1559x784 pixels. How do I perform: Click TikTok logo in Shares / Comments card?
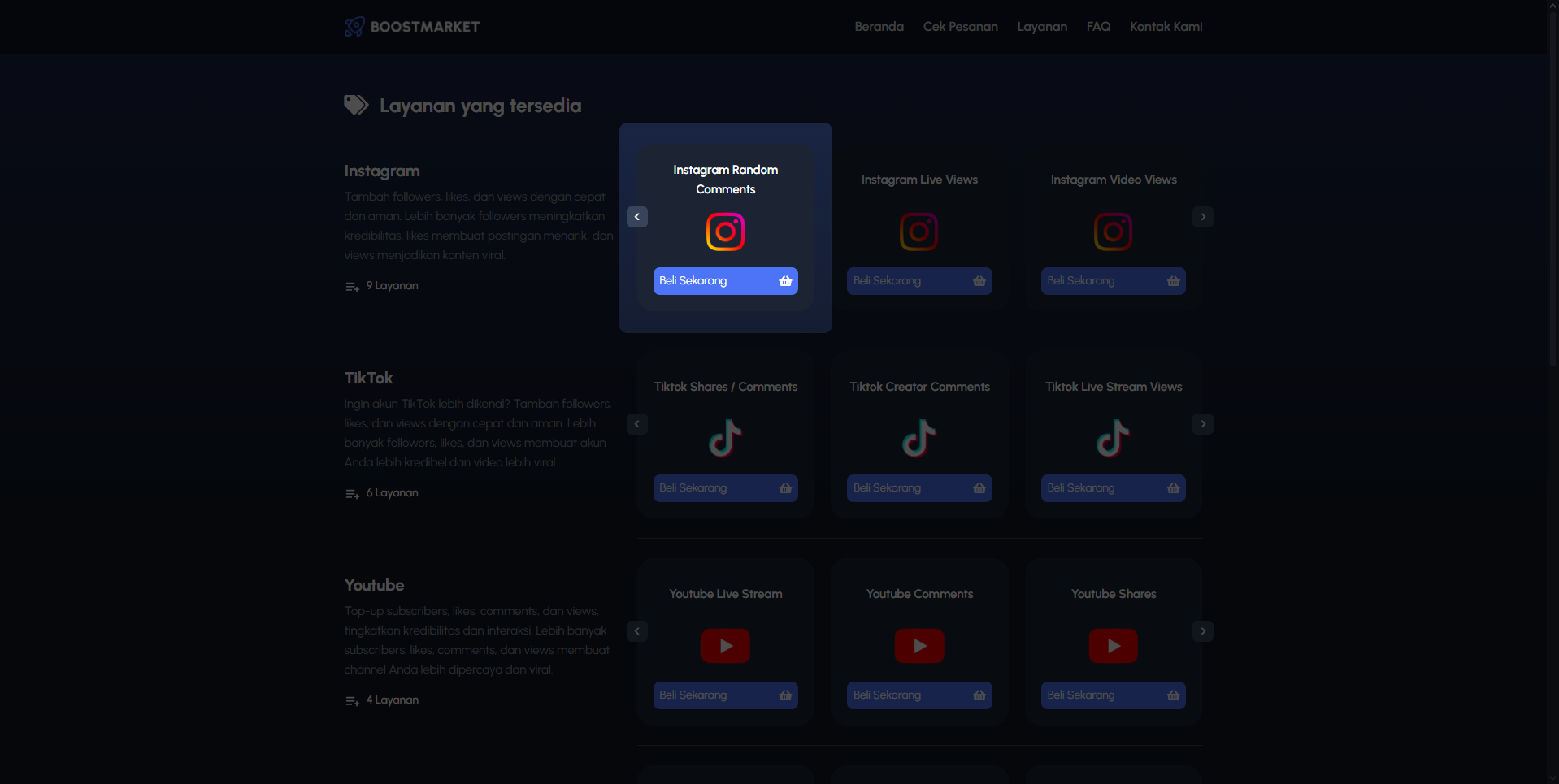[726, 439]
